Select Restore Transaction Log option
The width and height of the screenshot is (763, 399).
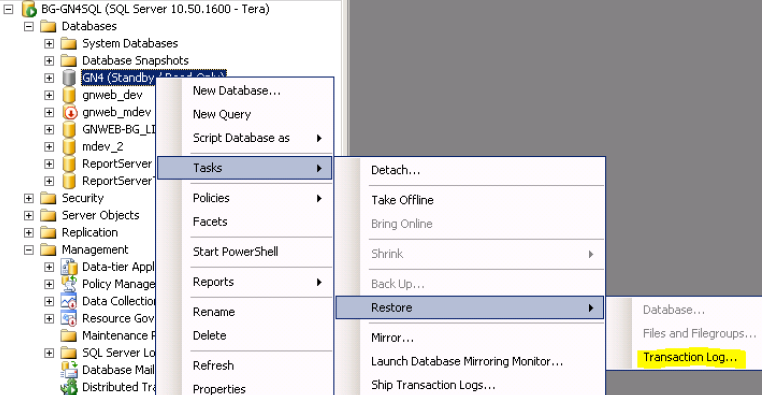690,358
